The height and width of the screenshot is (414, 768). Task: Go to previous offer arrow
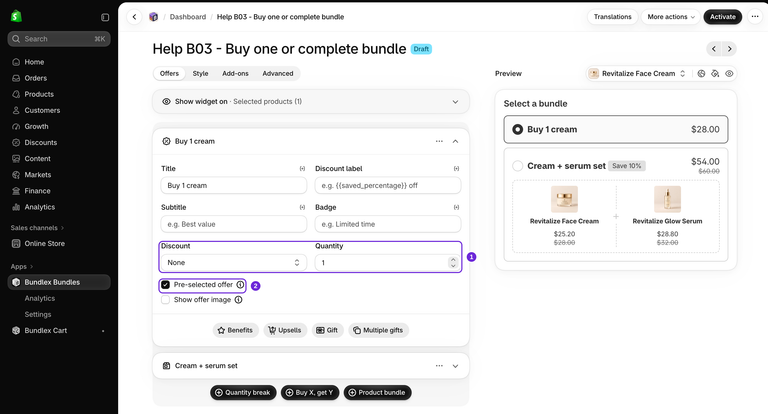tap(714, 49)
